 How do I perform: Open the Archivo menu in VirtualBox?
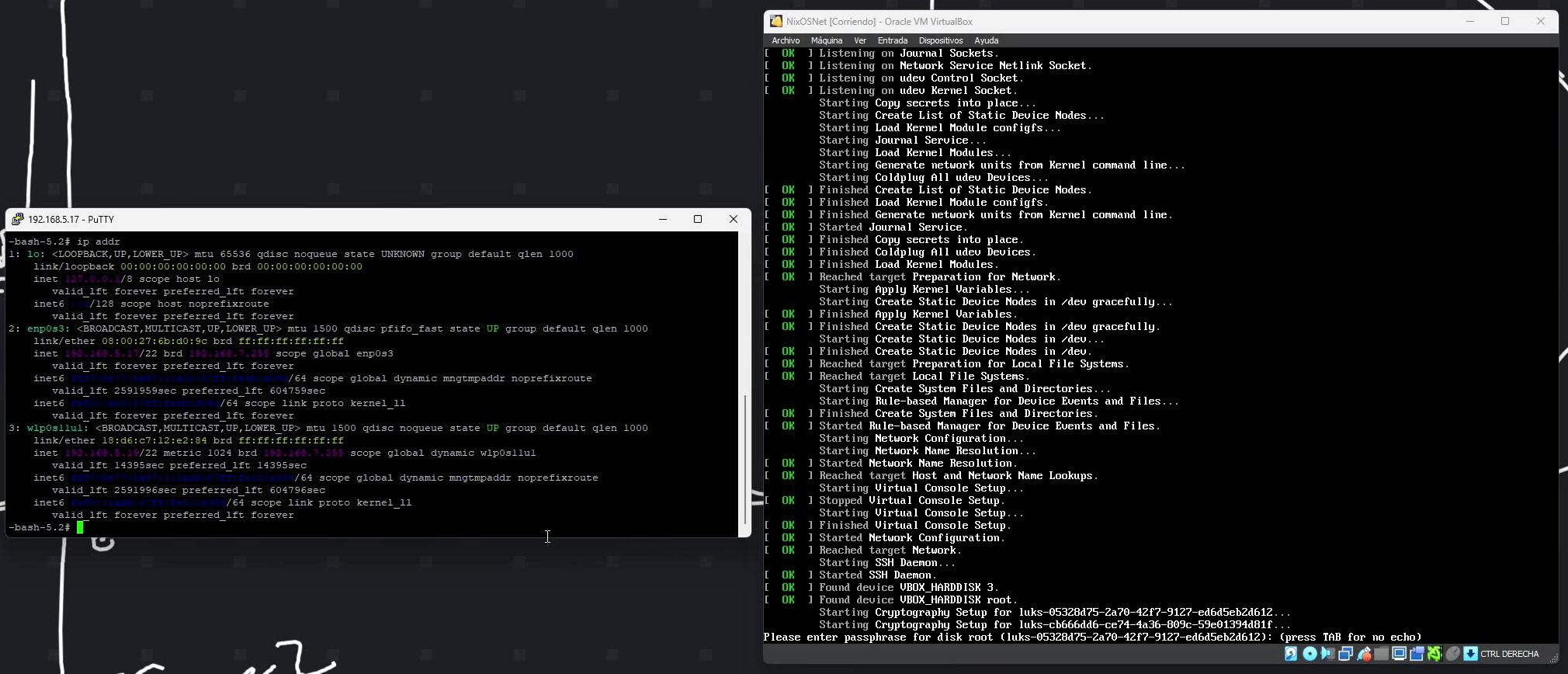(786, 40)
